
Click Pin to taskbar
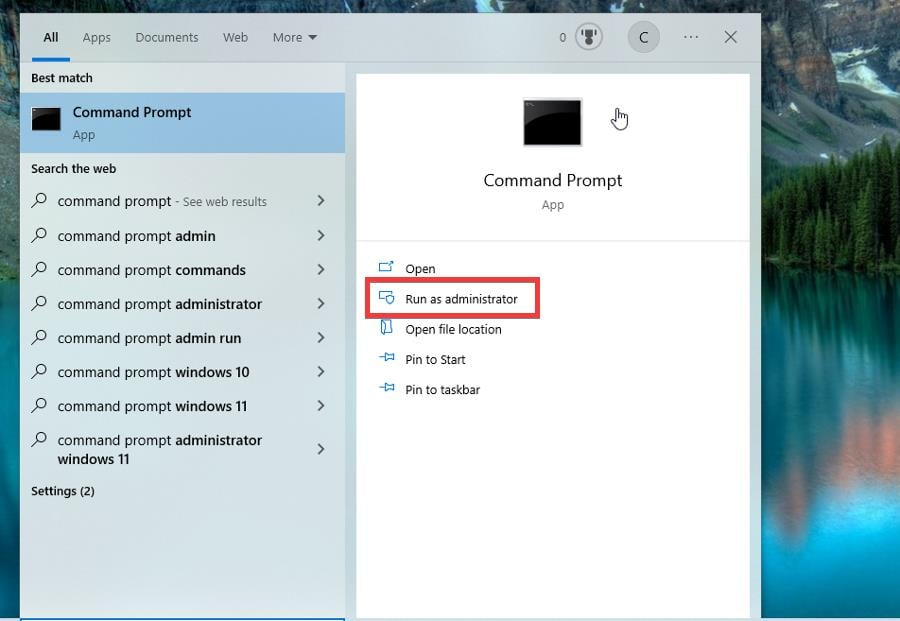pyautogui.click(x=442, y=390)
